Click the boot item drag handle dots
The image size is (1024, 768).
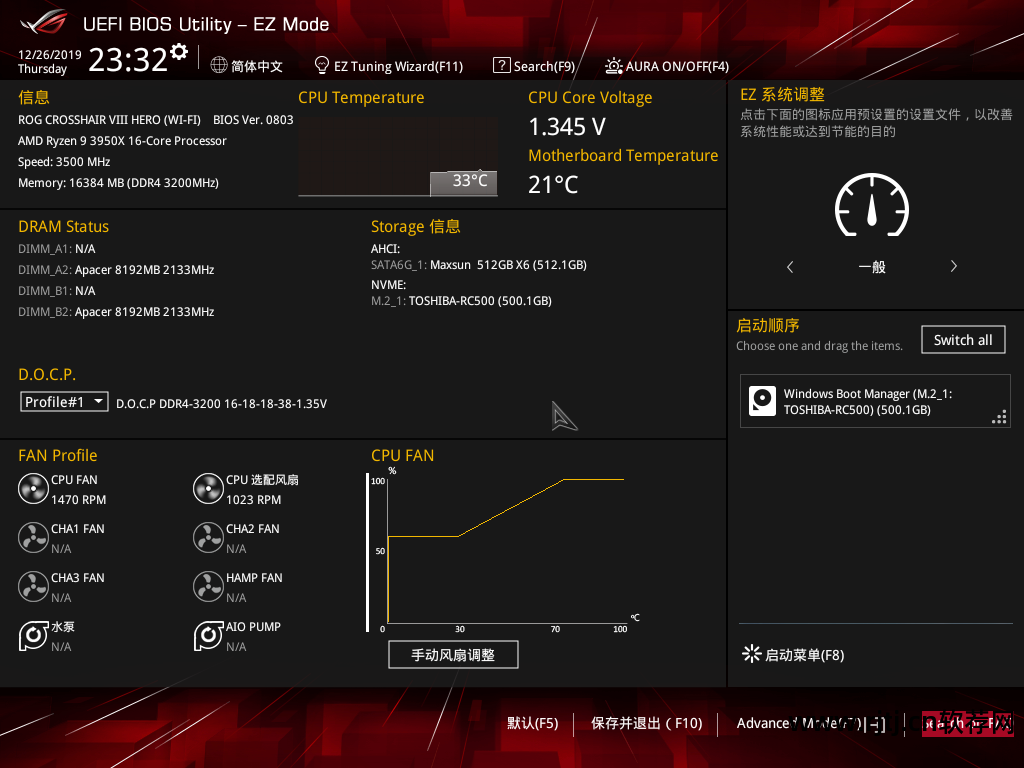click(999, 417)
